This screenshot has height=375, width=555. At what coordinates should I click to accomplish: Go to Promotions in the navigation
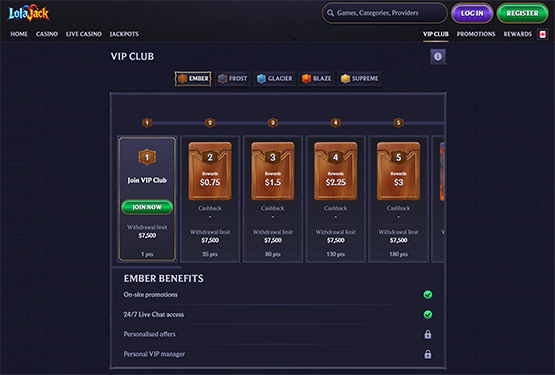point(476,34)
